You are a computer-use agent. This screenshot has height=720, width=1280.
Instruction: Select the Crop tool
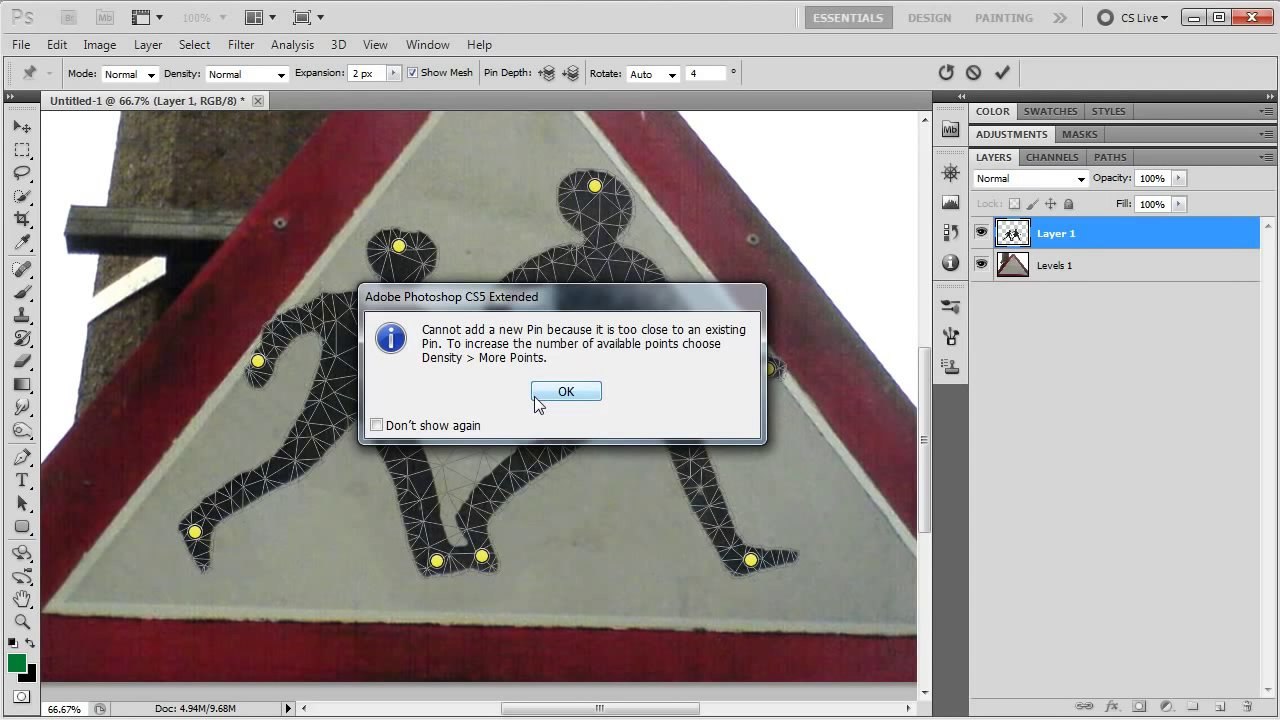click(22, 219)
